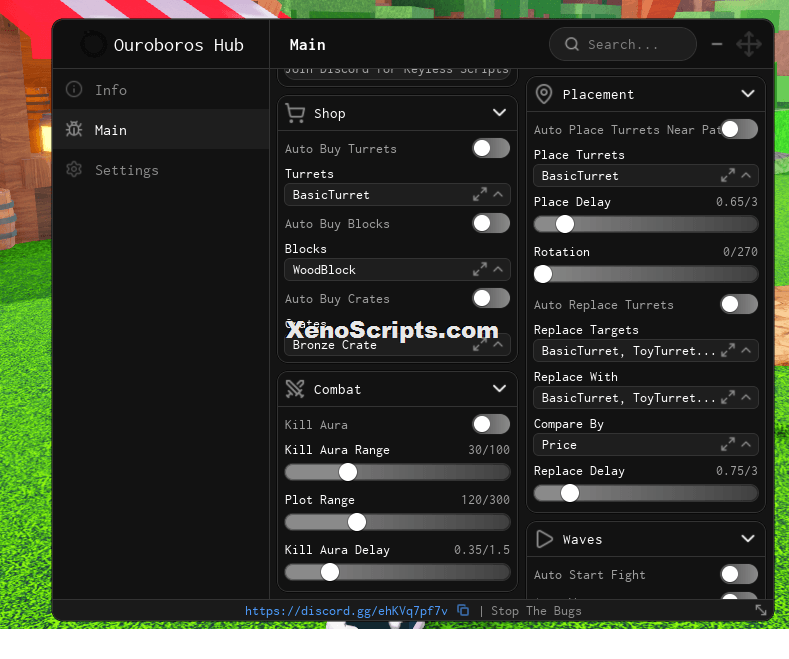Click the Shop section header label
The height and width of the screenshot is (659, 789).
tap(330, 113)
